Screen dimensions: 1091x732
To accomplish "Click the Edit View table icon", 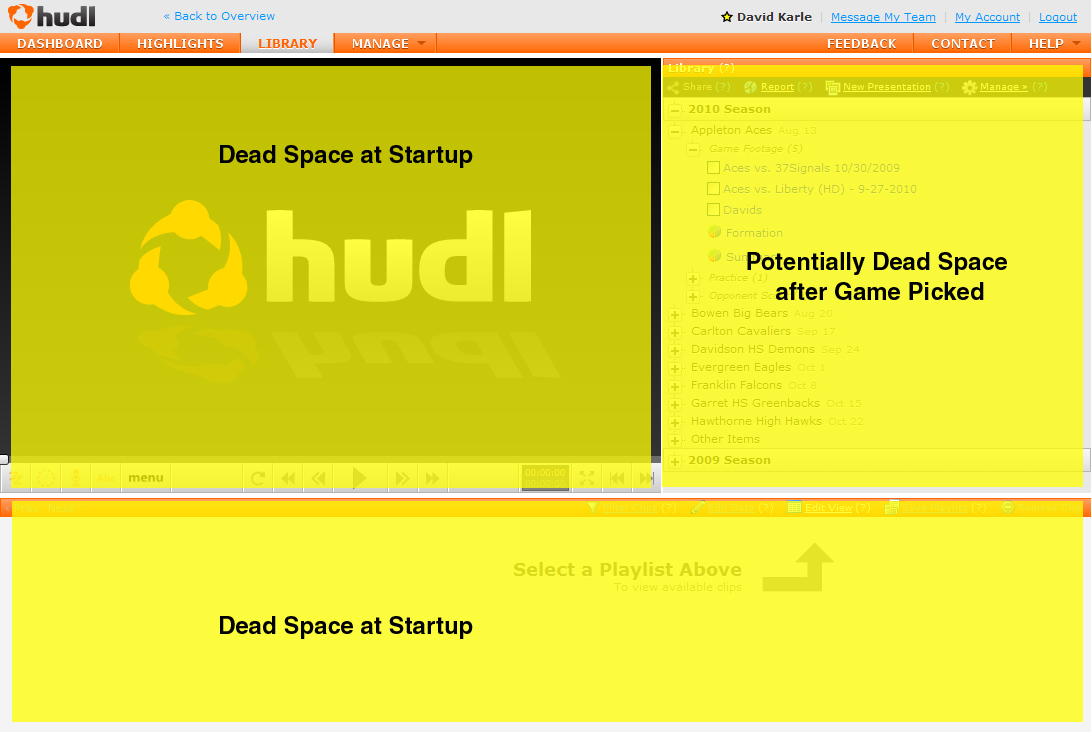I will (x=795, y=507).
